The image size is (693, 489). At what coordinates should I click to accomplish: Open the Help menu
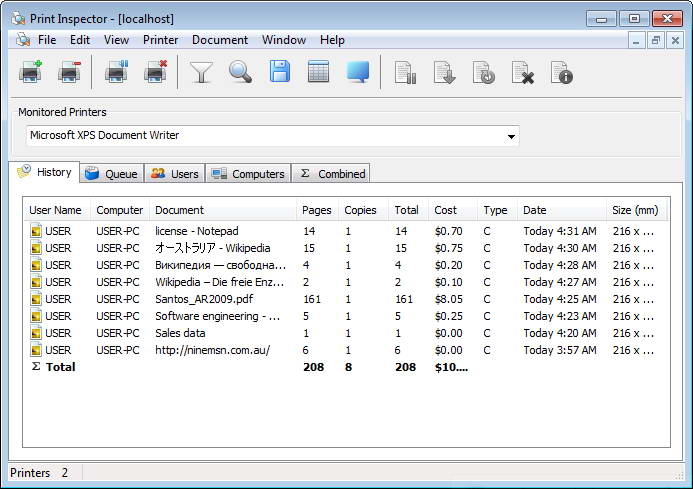(332, 40)
